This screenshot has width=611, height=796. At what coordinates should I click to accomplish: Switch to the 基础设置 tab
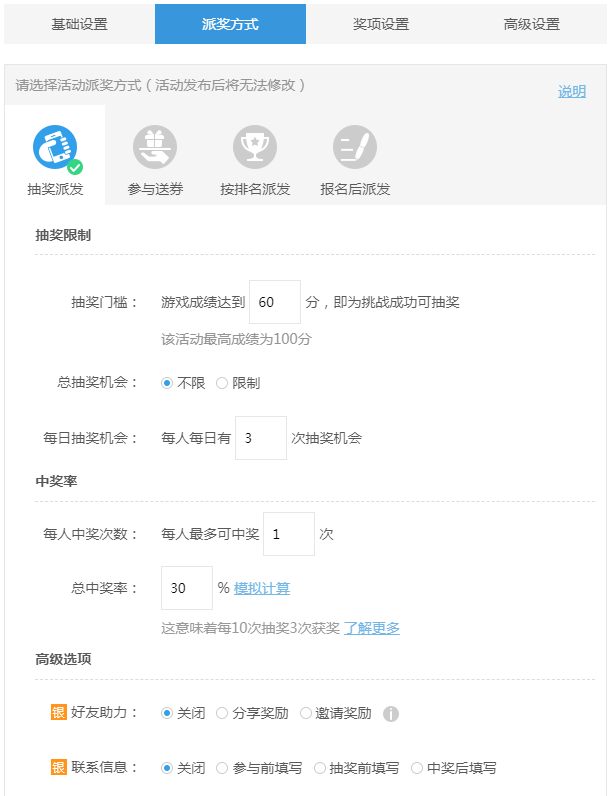point(80,24)
